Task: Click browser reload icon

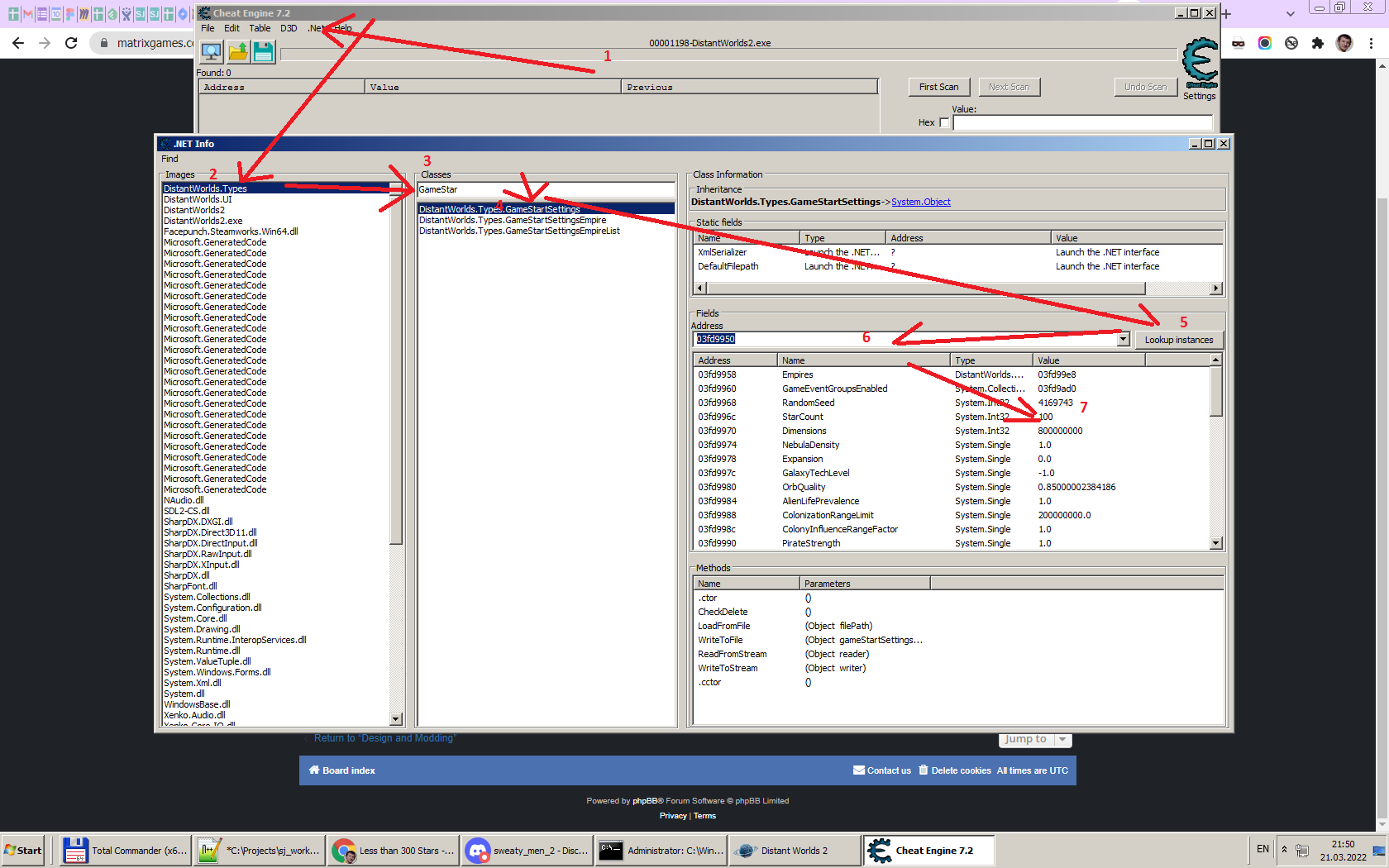Action: [71, 43]
